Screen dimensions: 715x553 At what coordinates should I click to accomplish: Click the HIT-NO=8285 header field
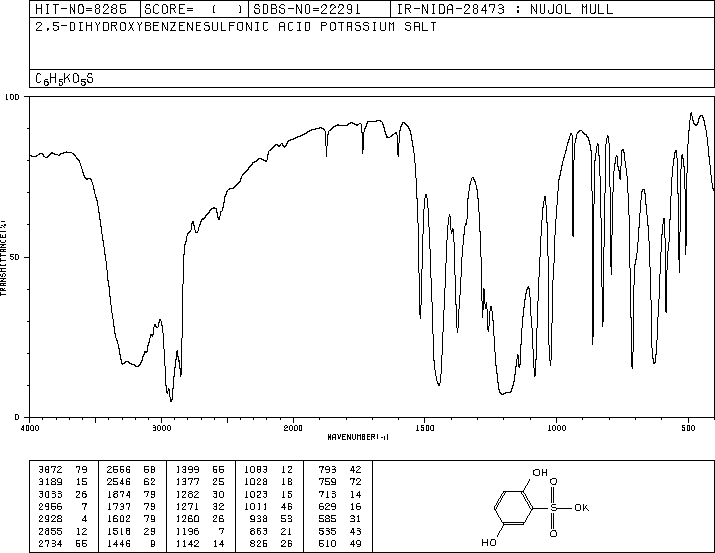point(84,9)
